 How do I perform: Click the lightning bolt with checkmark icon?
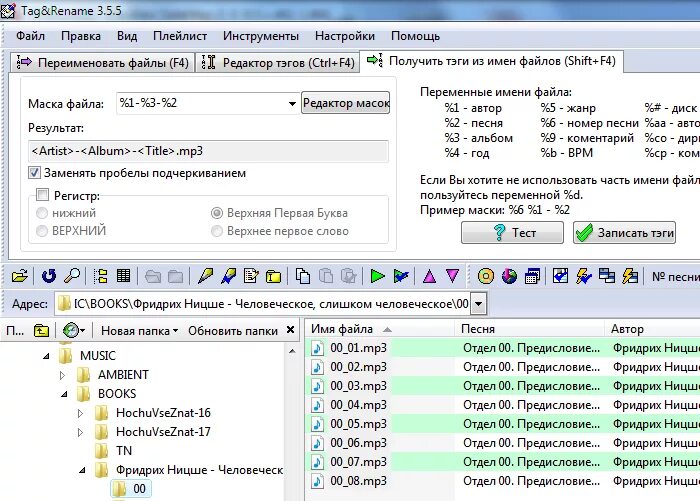pyautogui.click(x=584, y=276)
